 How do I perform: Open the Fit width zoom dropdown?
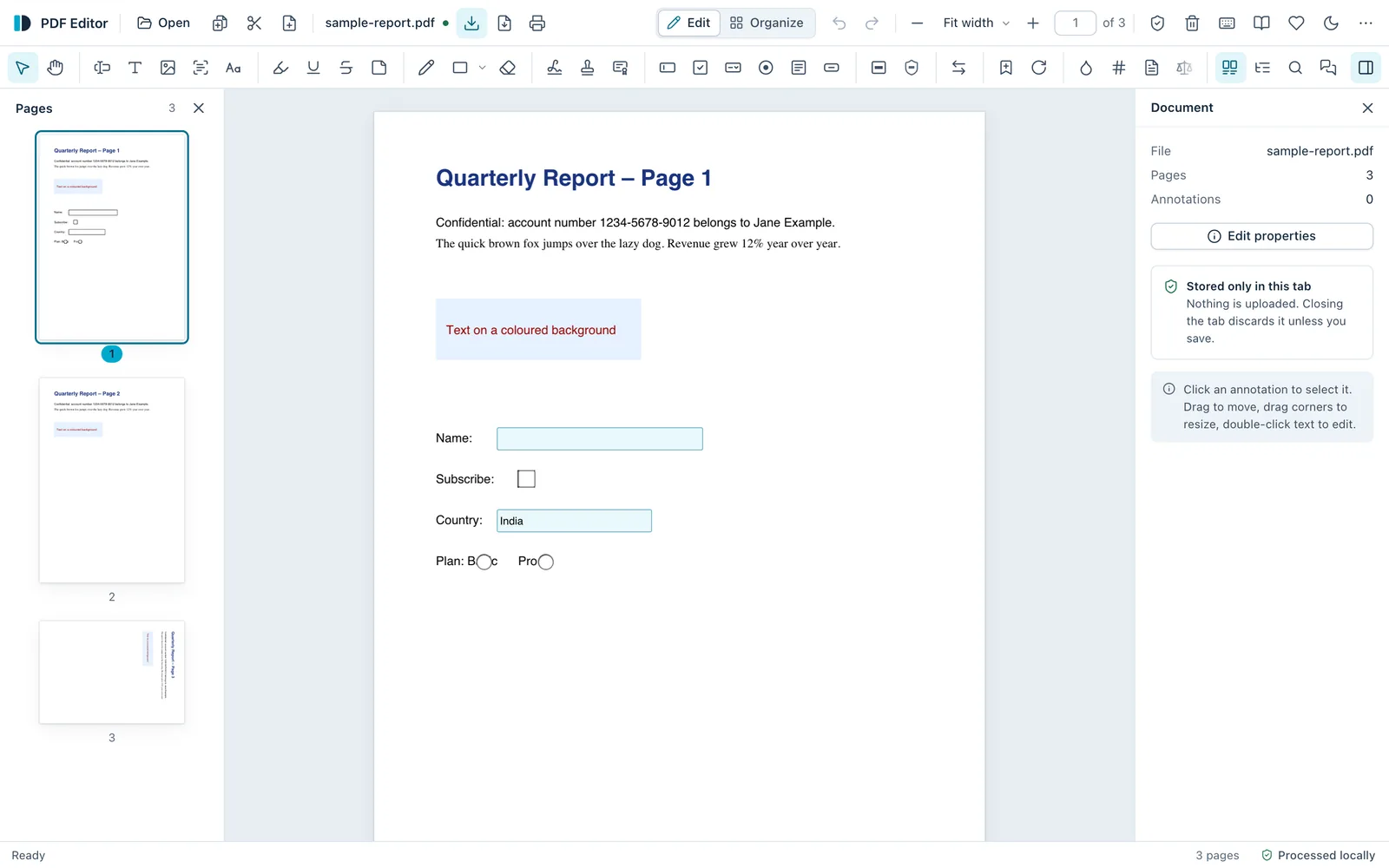[x=977, y=23]
